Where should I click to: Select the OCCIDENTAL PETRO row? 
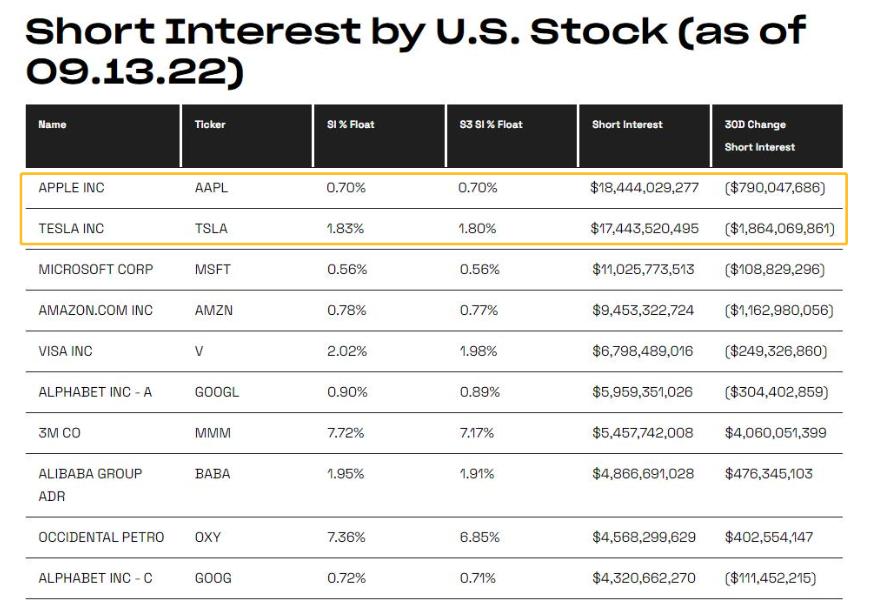[101, 538]
